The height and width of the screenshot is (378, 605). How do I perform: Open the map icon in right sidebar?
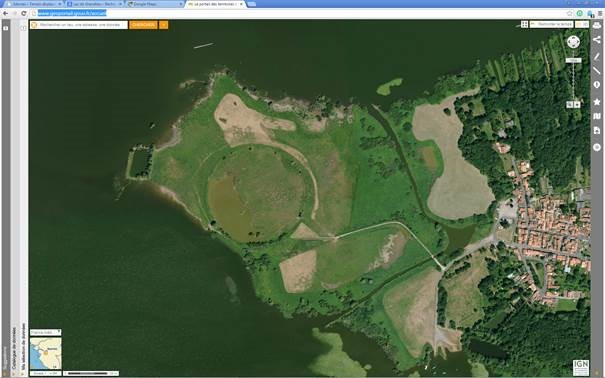coord(597,116)
